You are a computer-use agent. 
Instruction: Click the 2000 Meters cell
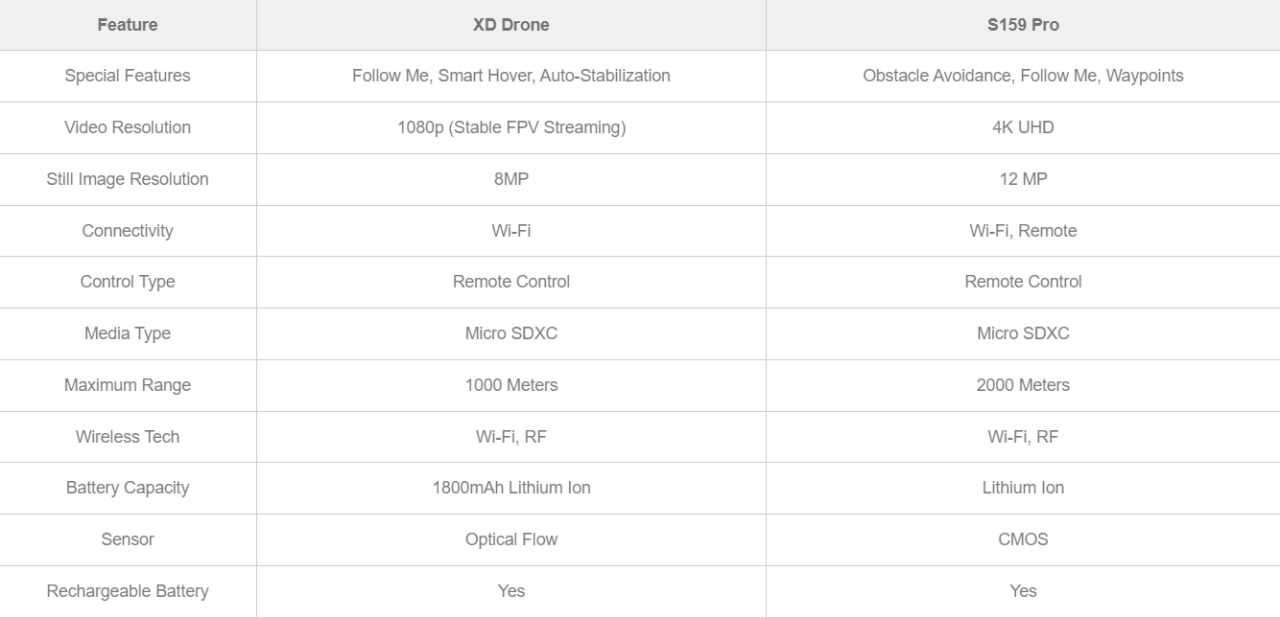(x=1023, y=385)
